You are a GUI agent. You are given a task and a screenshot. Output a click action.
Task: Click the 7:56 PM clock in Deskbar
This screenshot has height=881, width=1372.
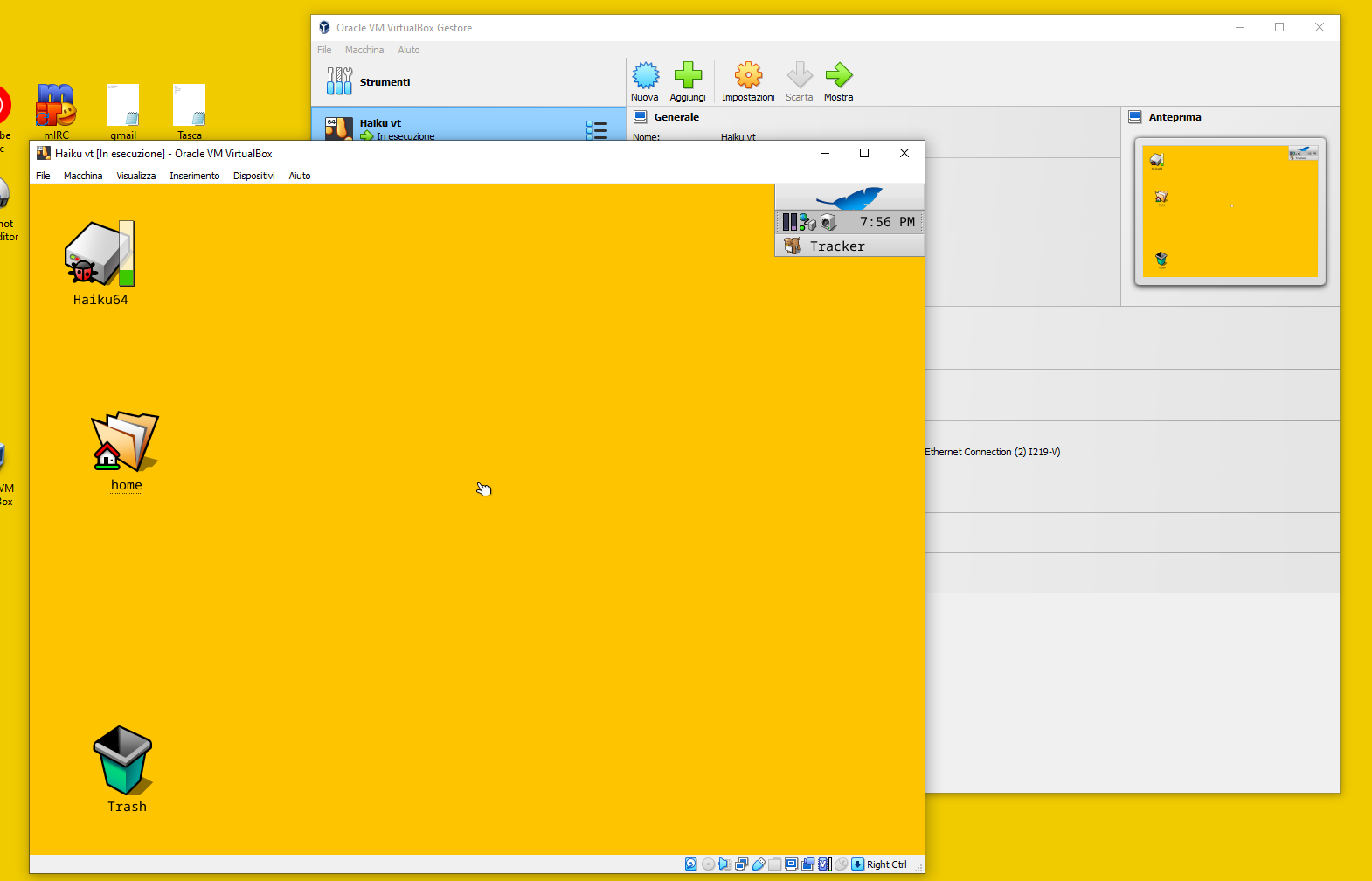point(887,222)
